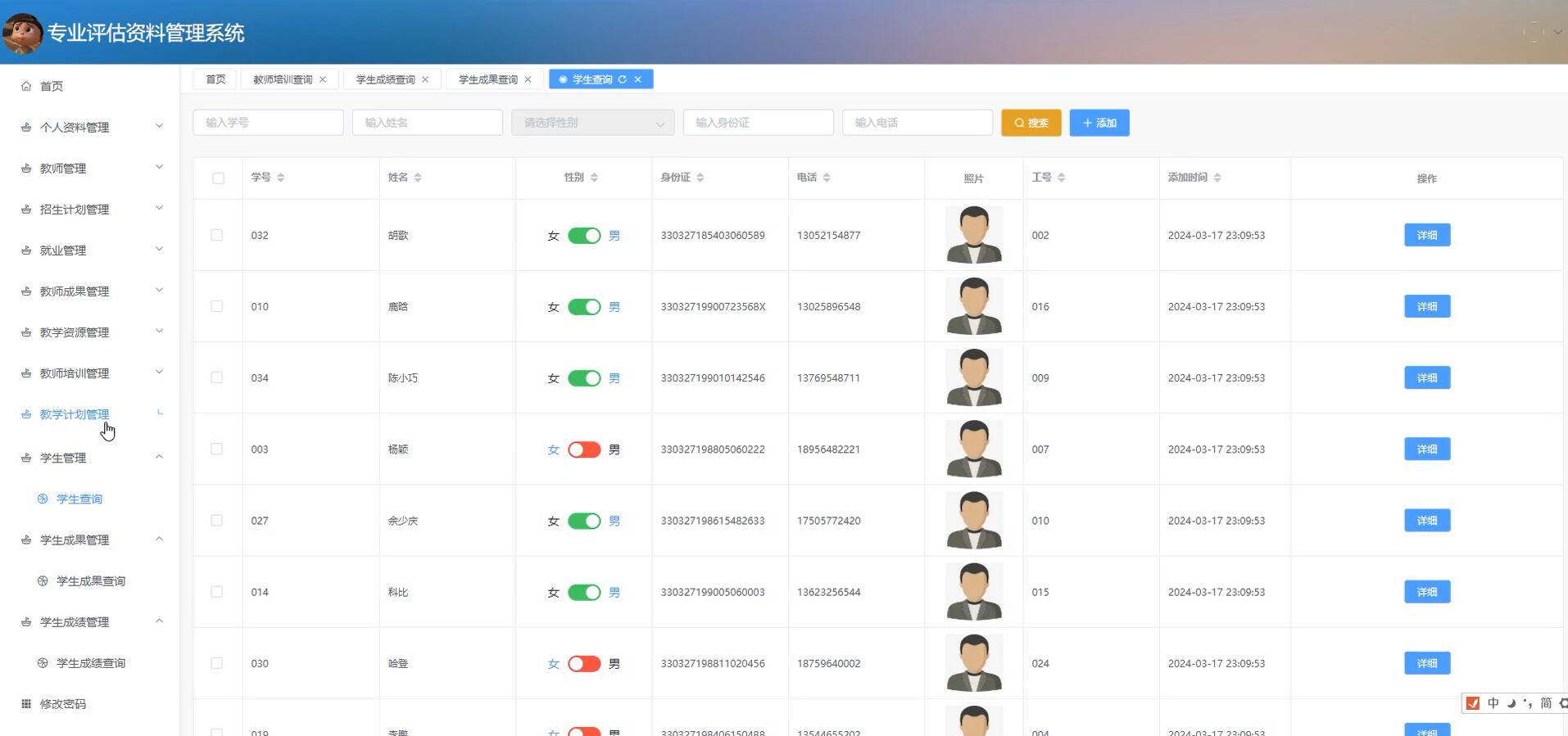1568x736 pixels.
Task: Click the 学生成绩管理 menu icon
Action: click(26, 621)
